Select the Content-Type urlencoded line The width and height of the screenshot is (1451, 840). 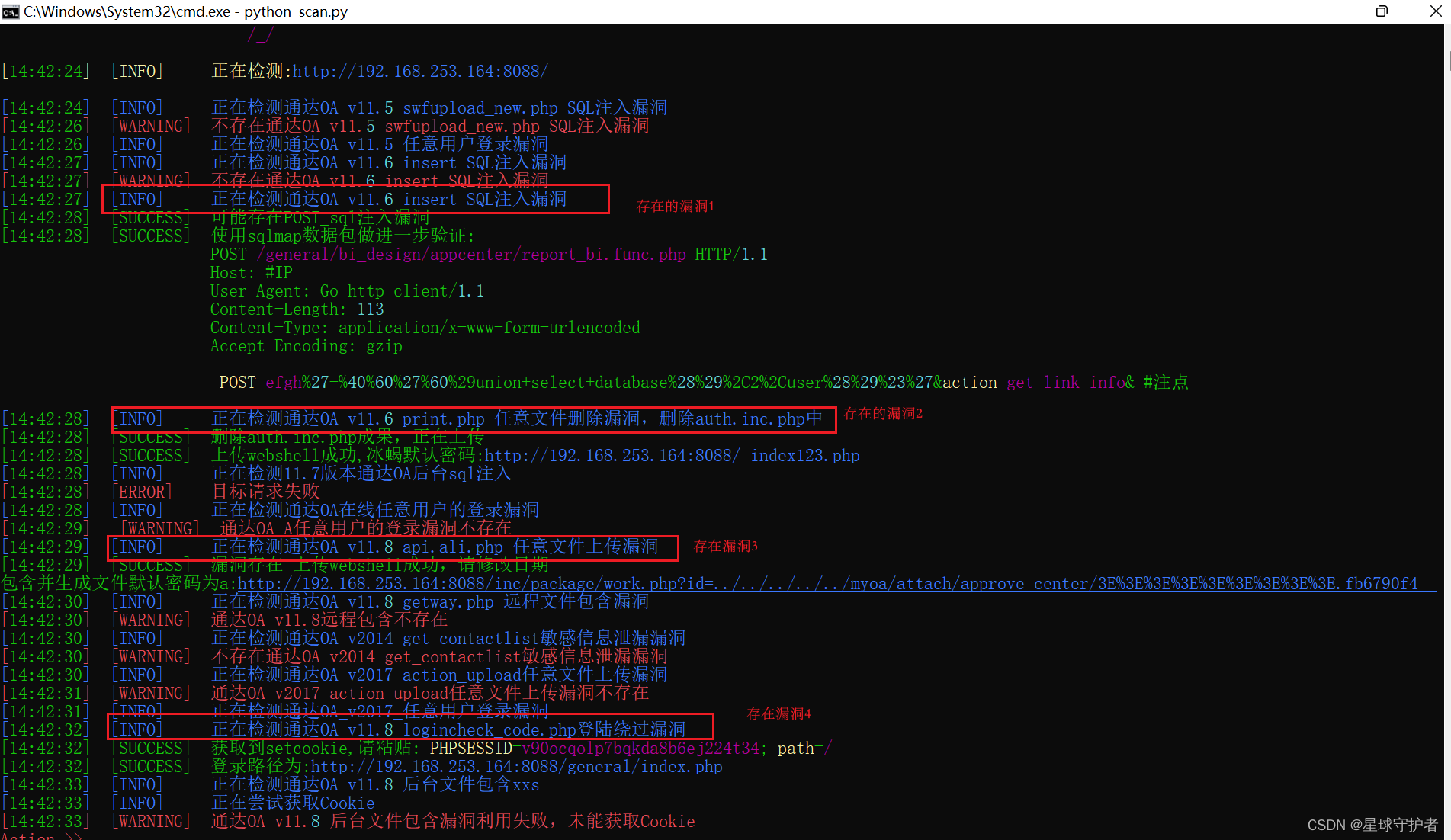[425, 327]
